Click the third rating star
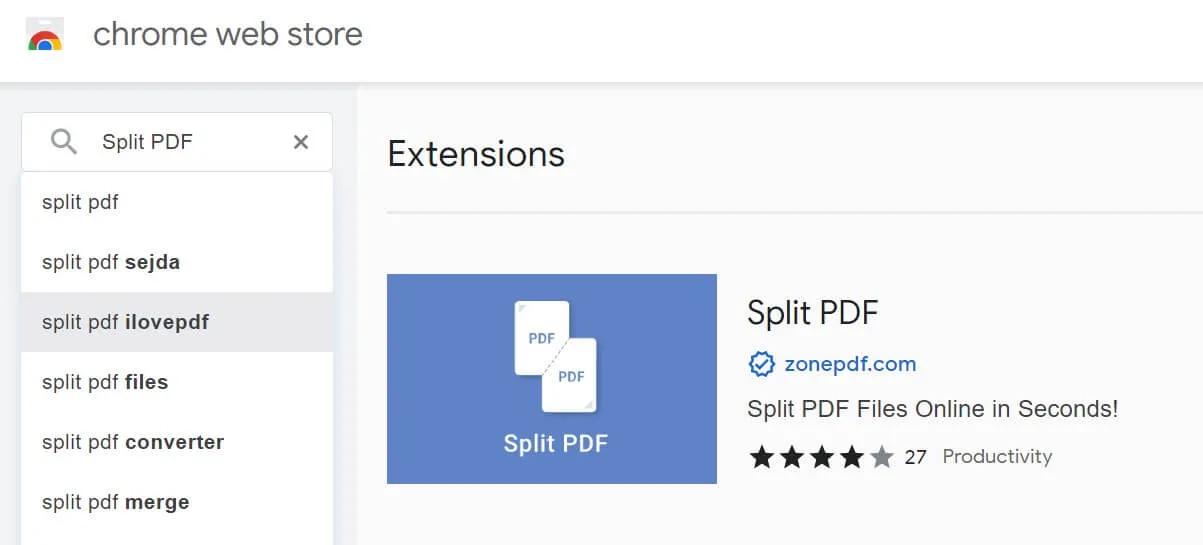 coord(822,457)
